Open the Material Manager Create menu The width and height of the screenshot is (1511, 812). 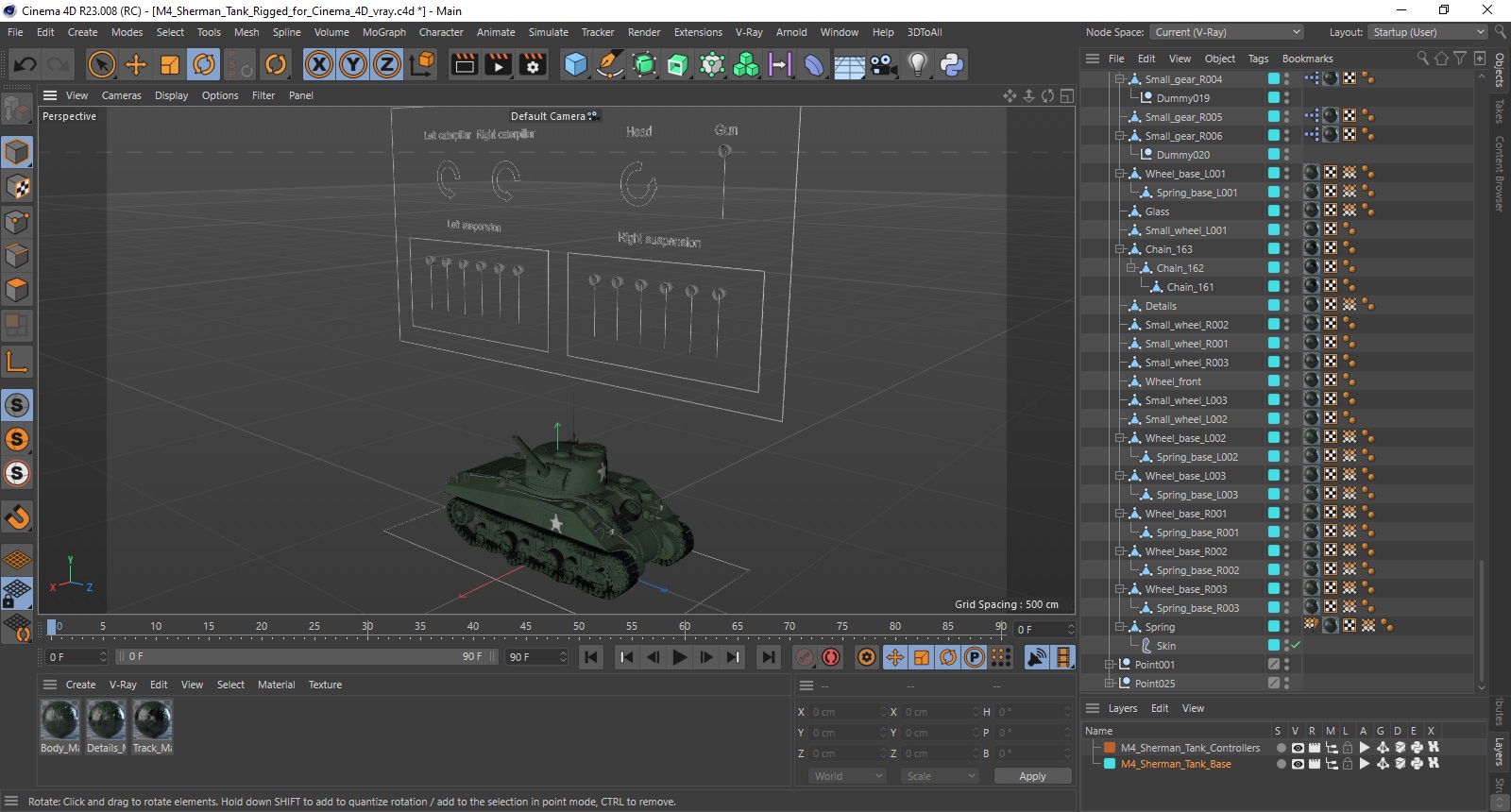pos(80,685)
